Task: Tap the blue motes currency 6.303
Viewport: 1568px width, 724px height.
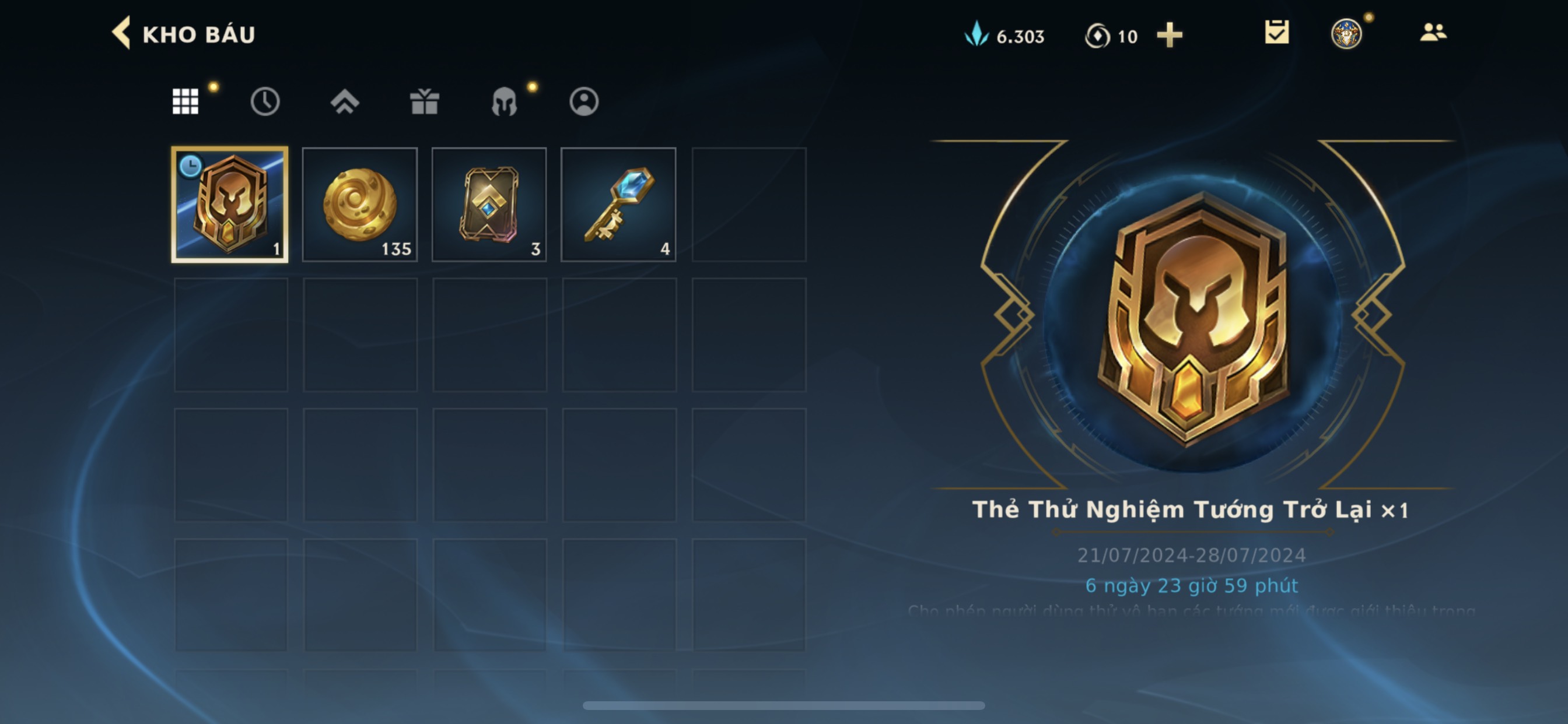Action: click(1005, 36)
